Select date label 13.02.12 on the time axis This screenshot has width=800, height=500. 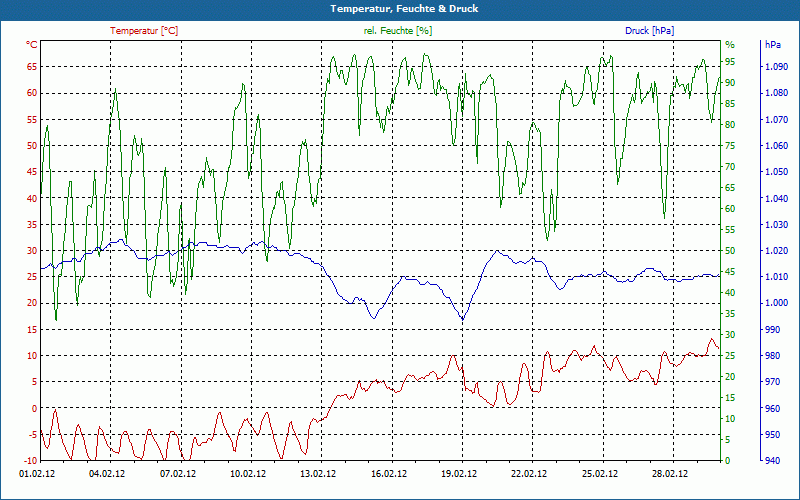(318, 474)
